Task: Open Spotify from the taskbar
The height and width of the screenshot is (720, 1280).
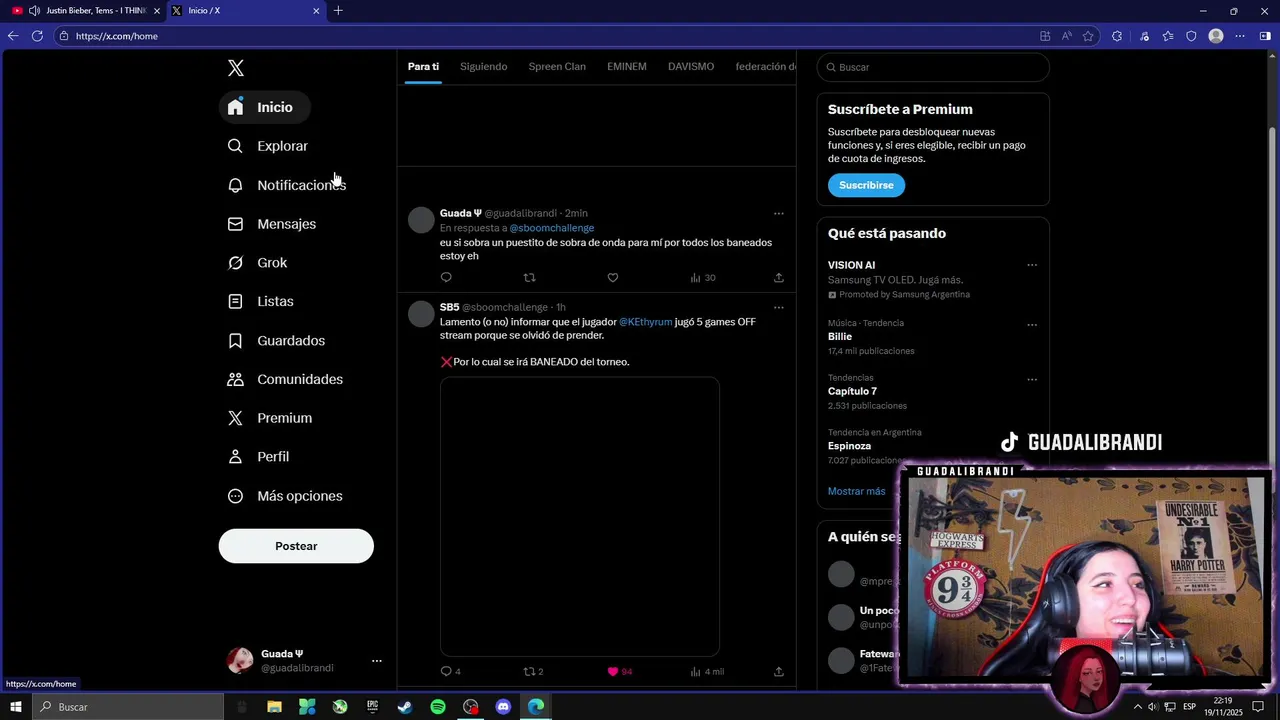Action: [x=438, y=707]
